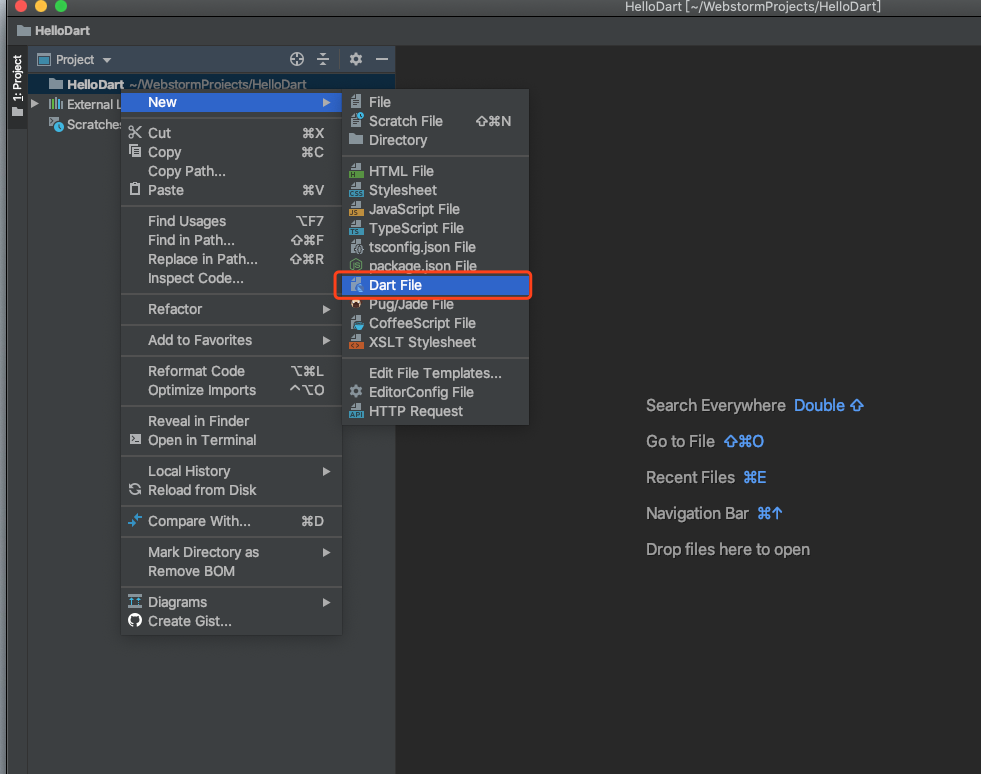Click the XSLT Stylesheet icon
Screen dimensions: 981x774
pos(357,342)
